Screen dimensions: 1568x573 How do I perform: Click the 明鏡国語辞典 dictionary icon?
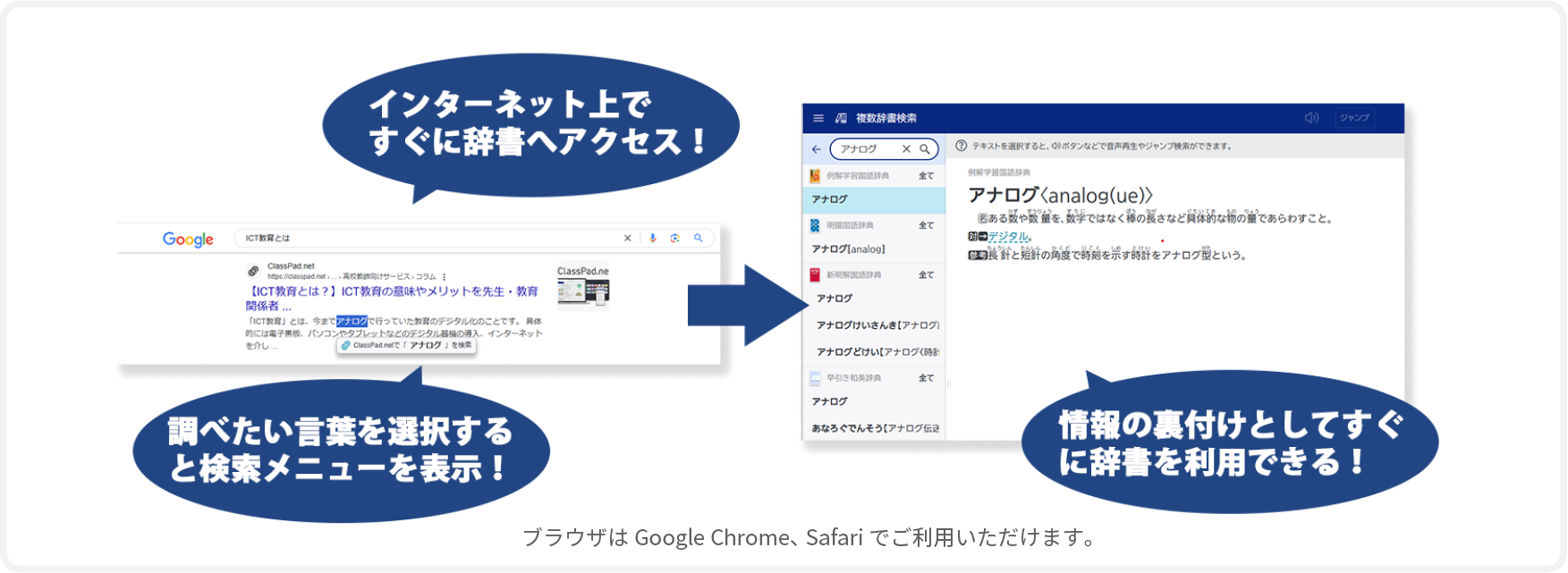(x=815, y=225)
